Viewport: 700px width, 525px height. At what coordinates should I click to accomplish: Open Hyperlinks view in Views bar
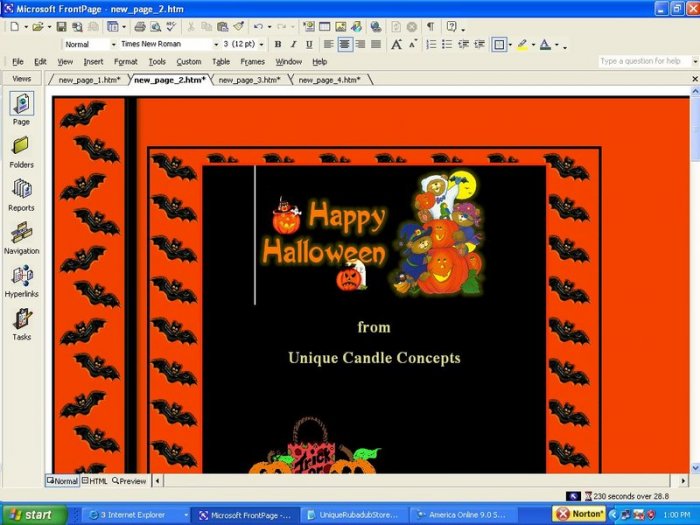point(21,282)
